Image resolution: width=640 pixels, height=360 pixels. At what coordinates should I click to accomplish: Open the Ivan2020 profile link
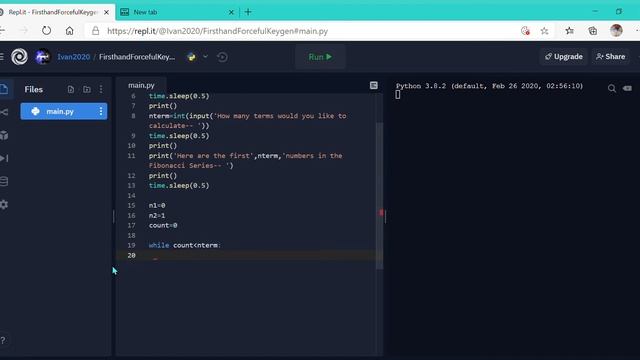coord(73,57)
